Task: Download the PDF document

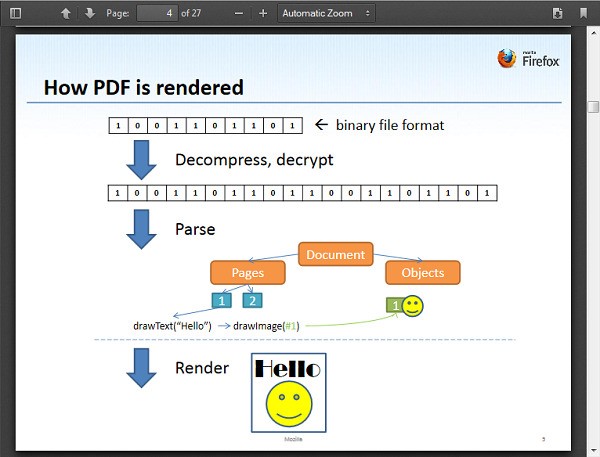Action: [x=558, y=13]
